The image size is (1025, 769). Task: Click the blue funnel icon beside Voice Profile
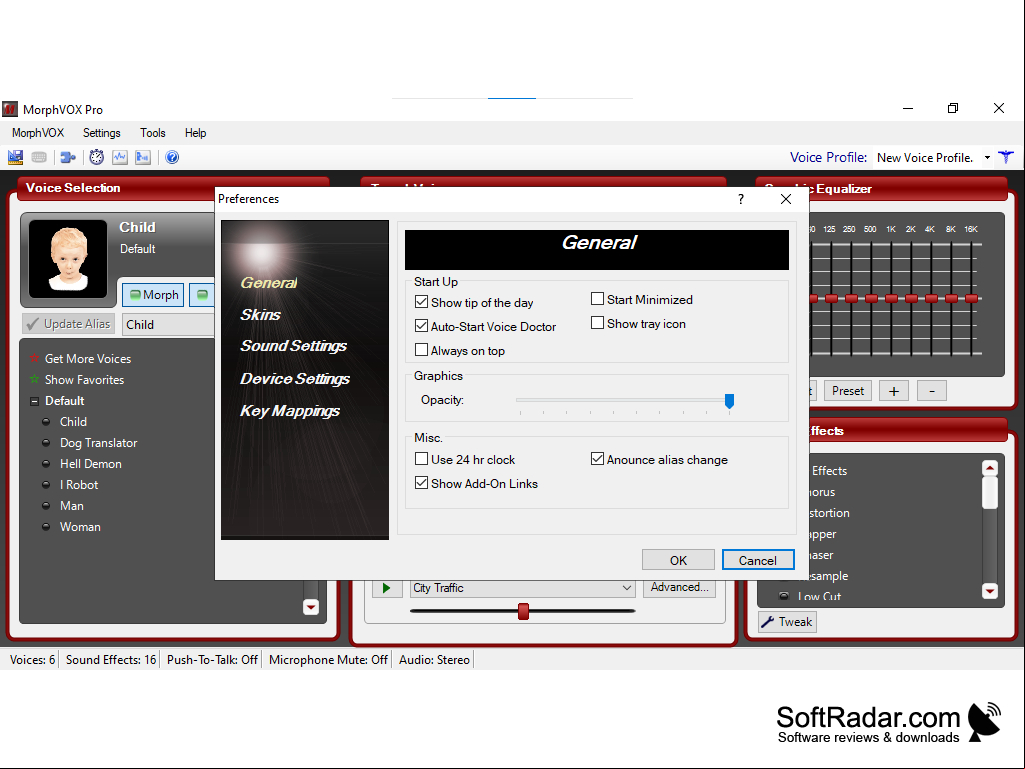pyautogui.click(x=1006, y=157)
